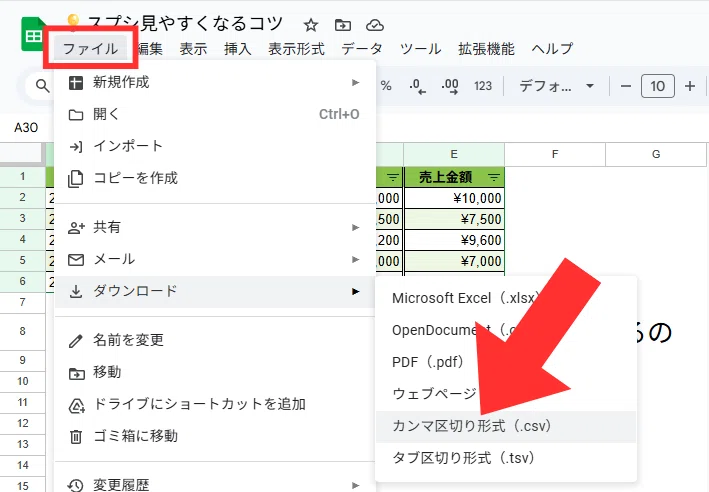709x492 pixels.
Task: Open the 表示 menu
Action: point(193,48)
